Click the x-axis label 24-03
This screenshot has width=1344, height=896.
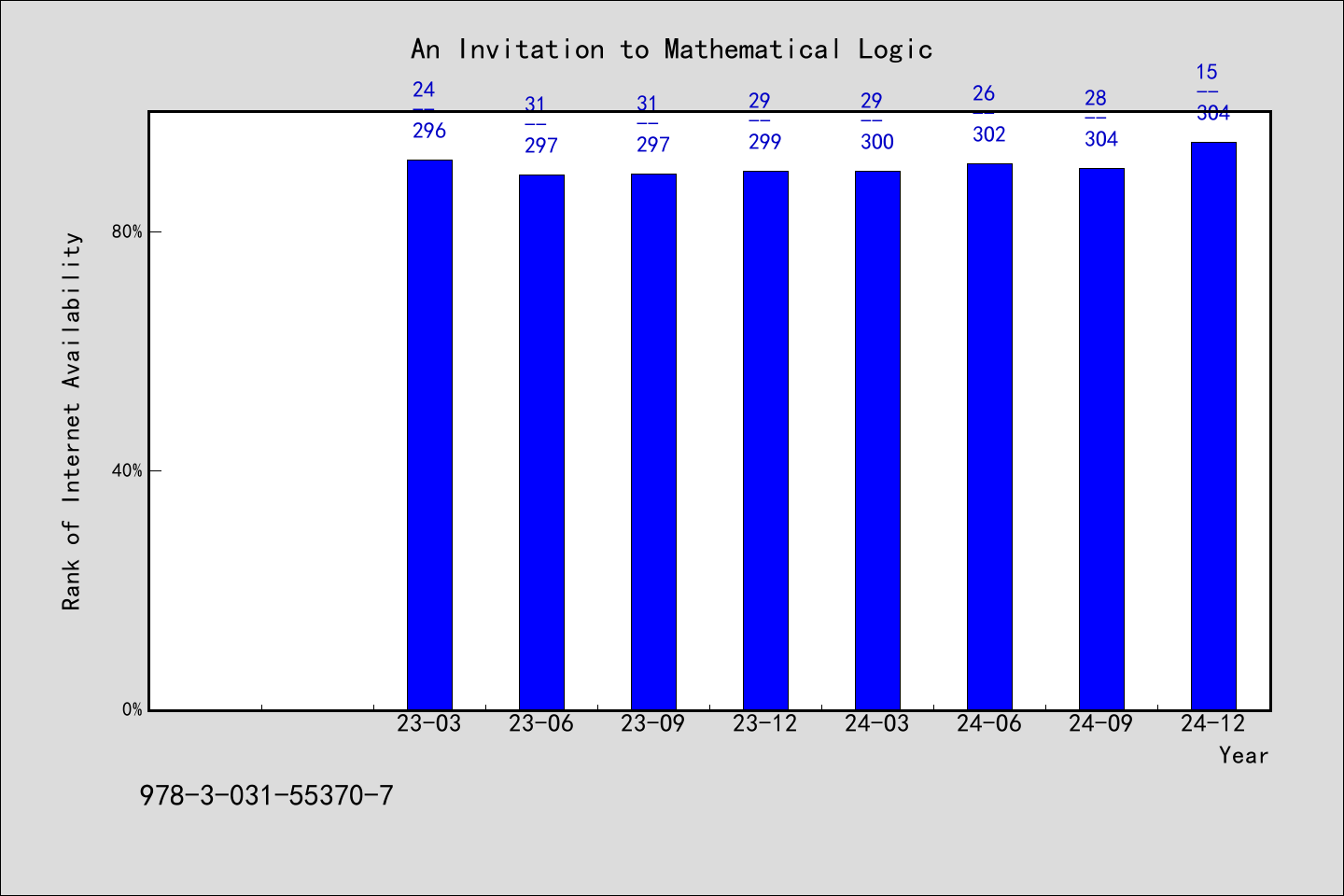click(877, 724)
